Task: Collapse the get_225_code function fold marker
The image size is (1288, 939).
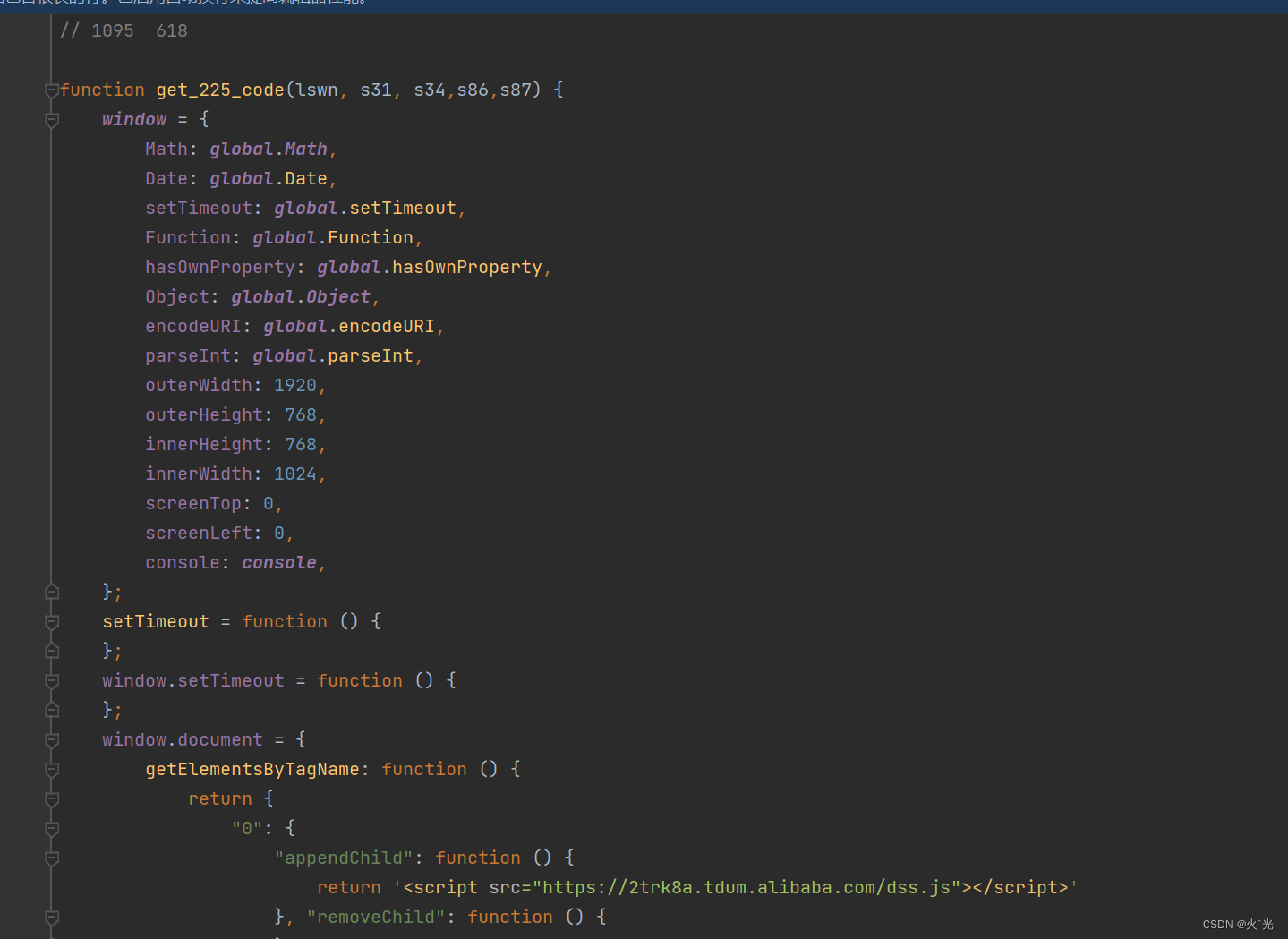Action: point(52,90)
